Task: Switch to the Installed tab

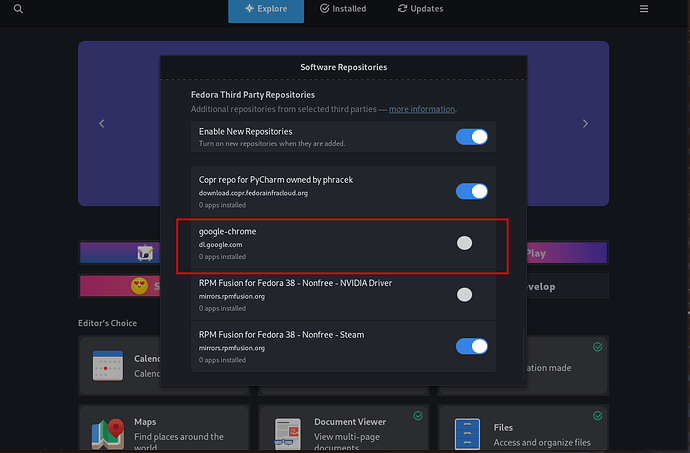Action: (x=343, y=9)
